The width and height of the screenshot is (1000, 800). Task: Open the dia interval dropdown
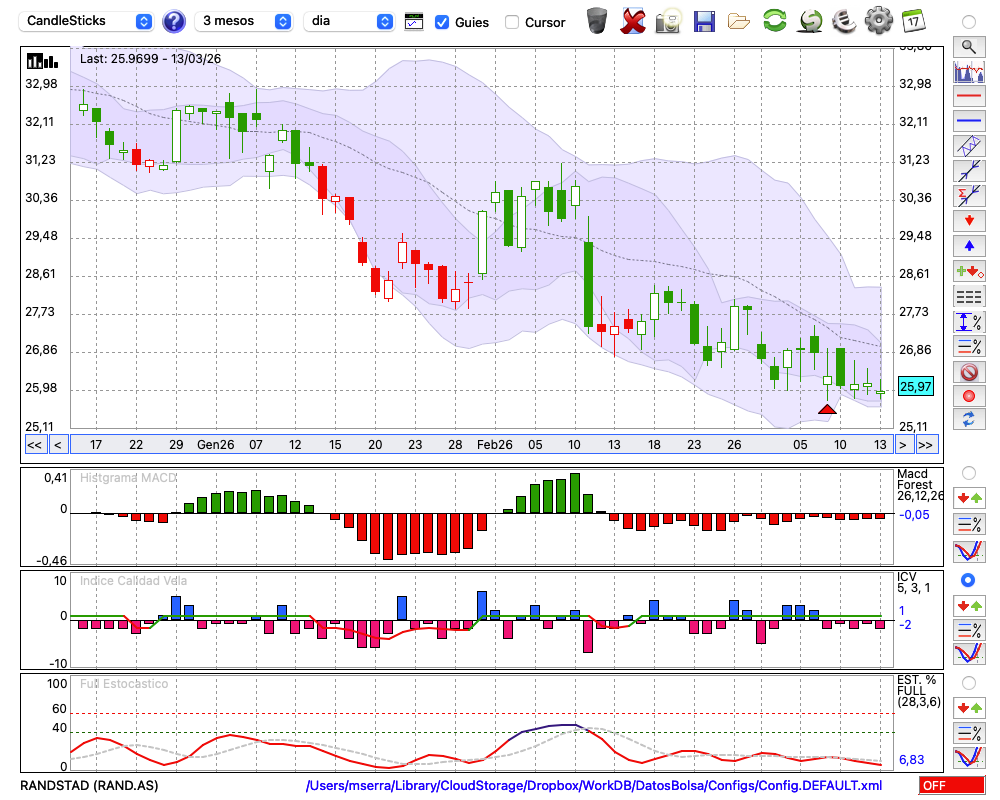click(349, 21)
